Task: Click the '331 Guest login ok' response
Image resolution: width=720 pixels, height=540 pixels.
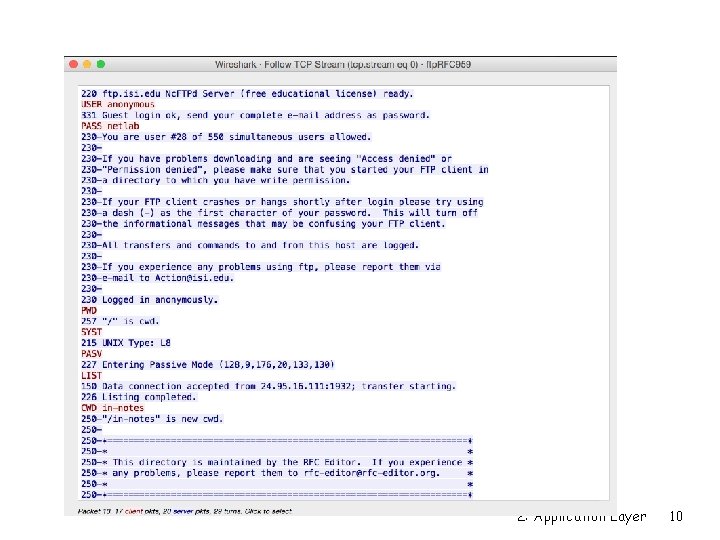Action: point(255,115)
